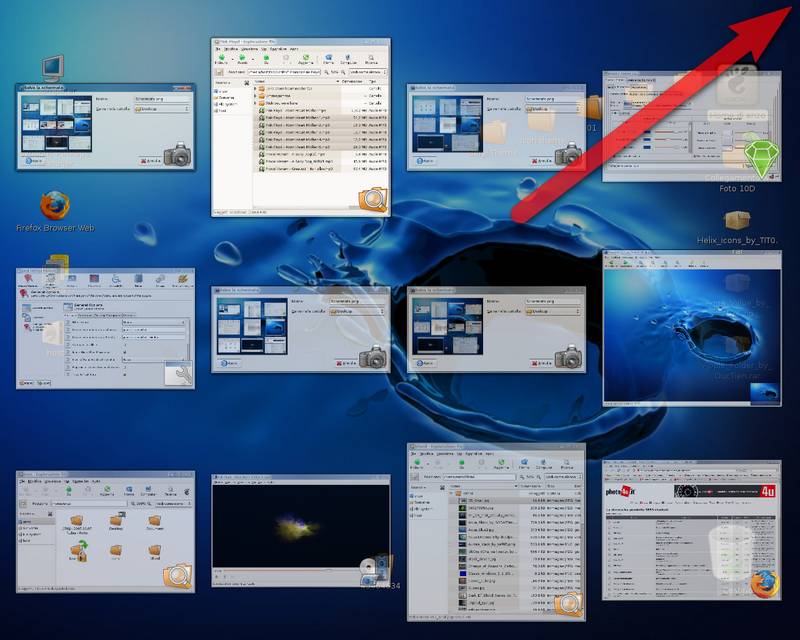800x640 pixels.
Task: Select the Helix_icons_by_TITO package desktop icon
Action: 737,221
